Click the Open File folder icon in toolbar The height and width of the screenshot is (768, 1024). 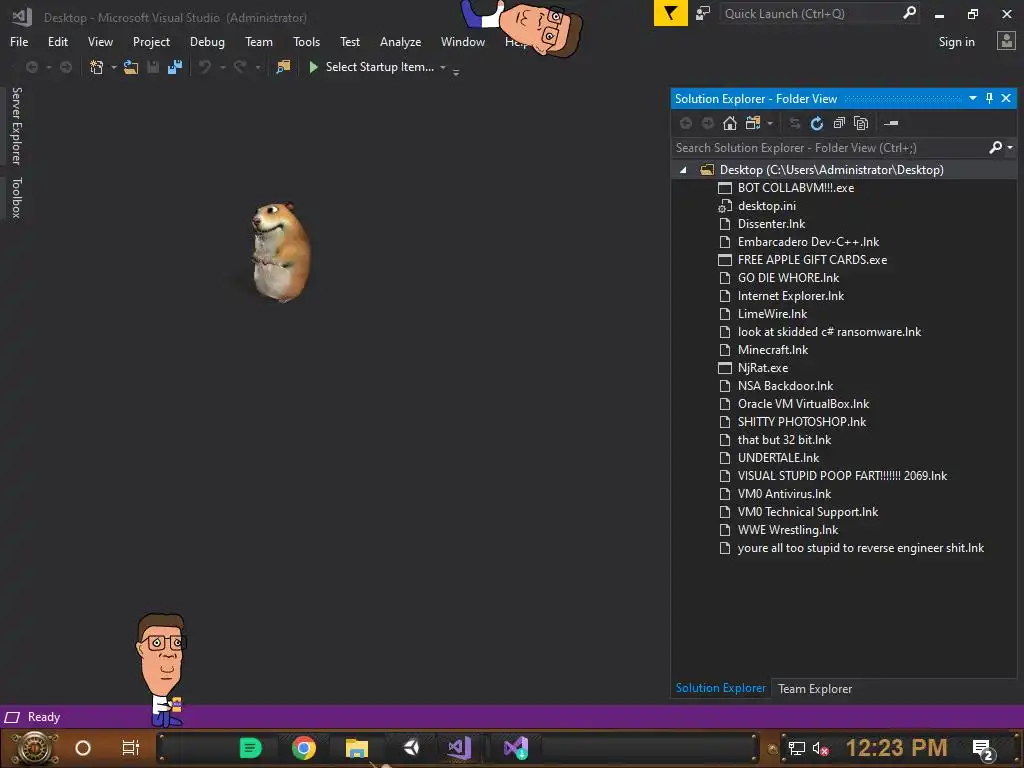tap(131, 67)
